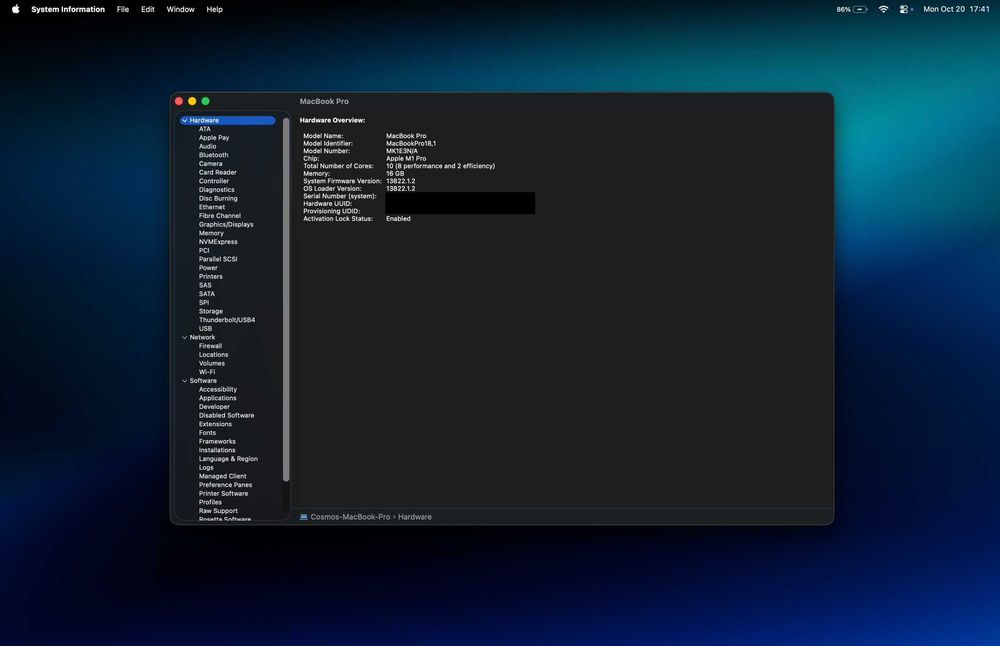
Task: Select Wi-Fi in the sidebar
Action: (207, 372)
